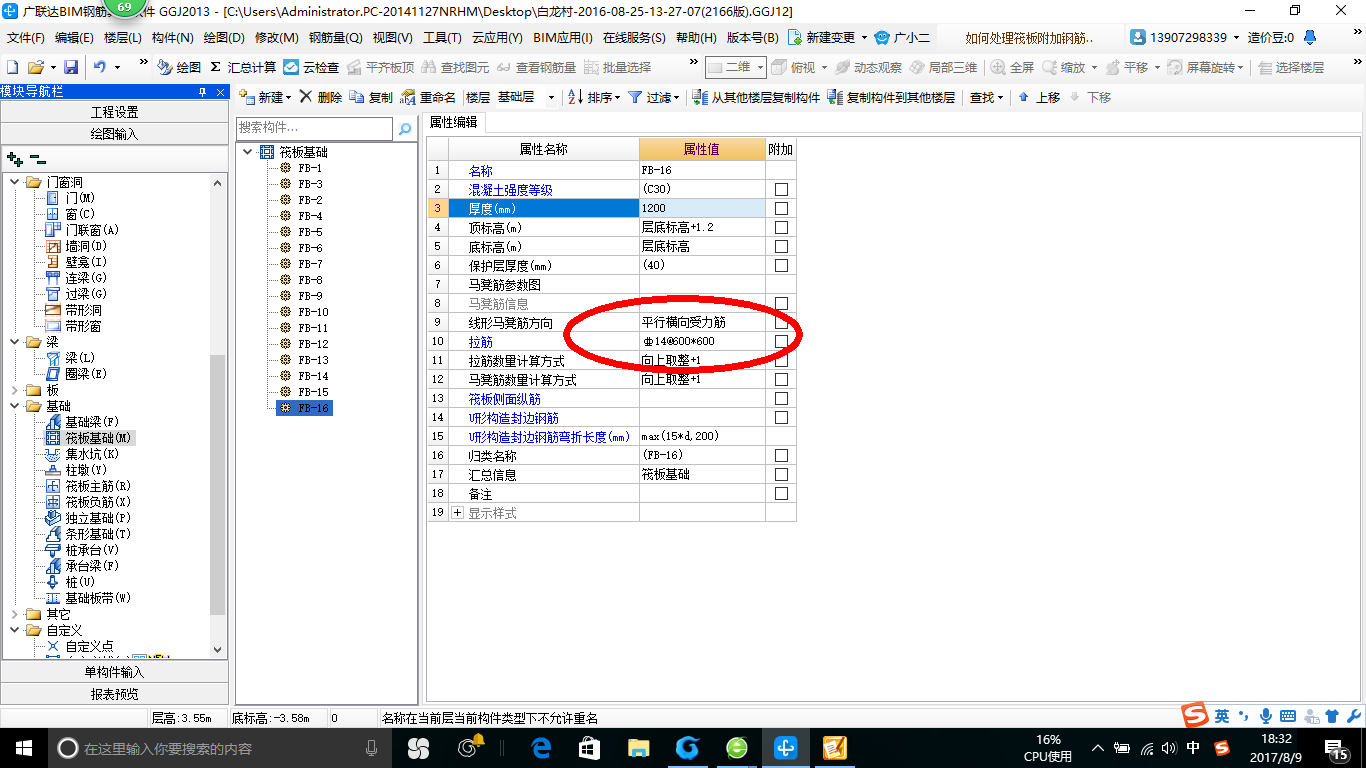Switch to 绘图 drawing mode

click(x=179, y=67)
